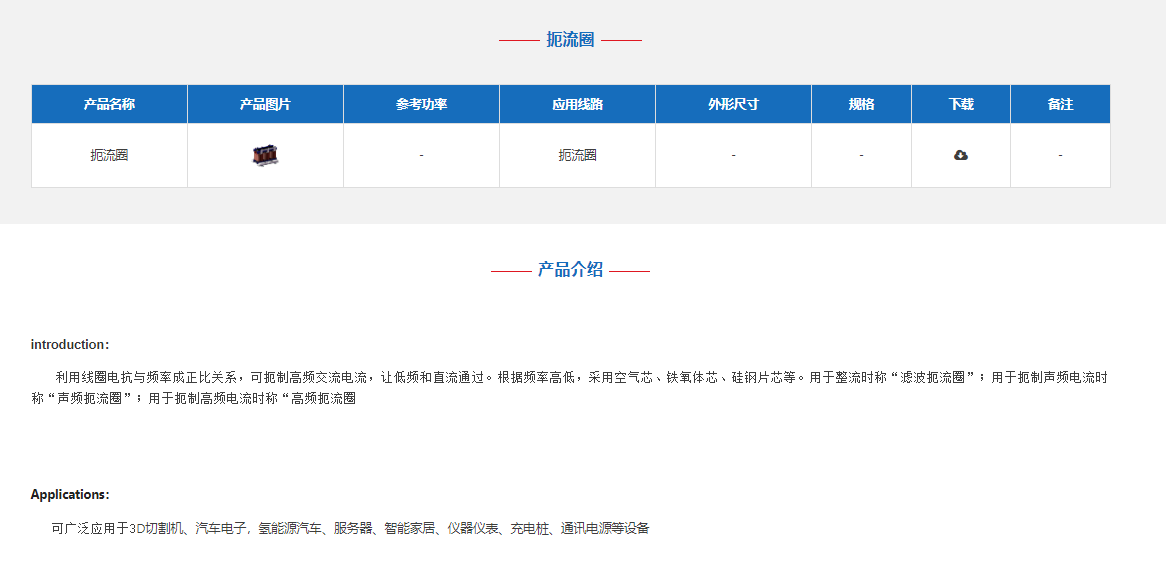1166x578 pixels.
Task: Click the dash in the 备注 cell
Action: 1060,155
